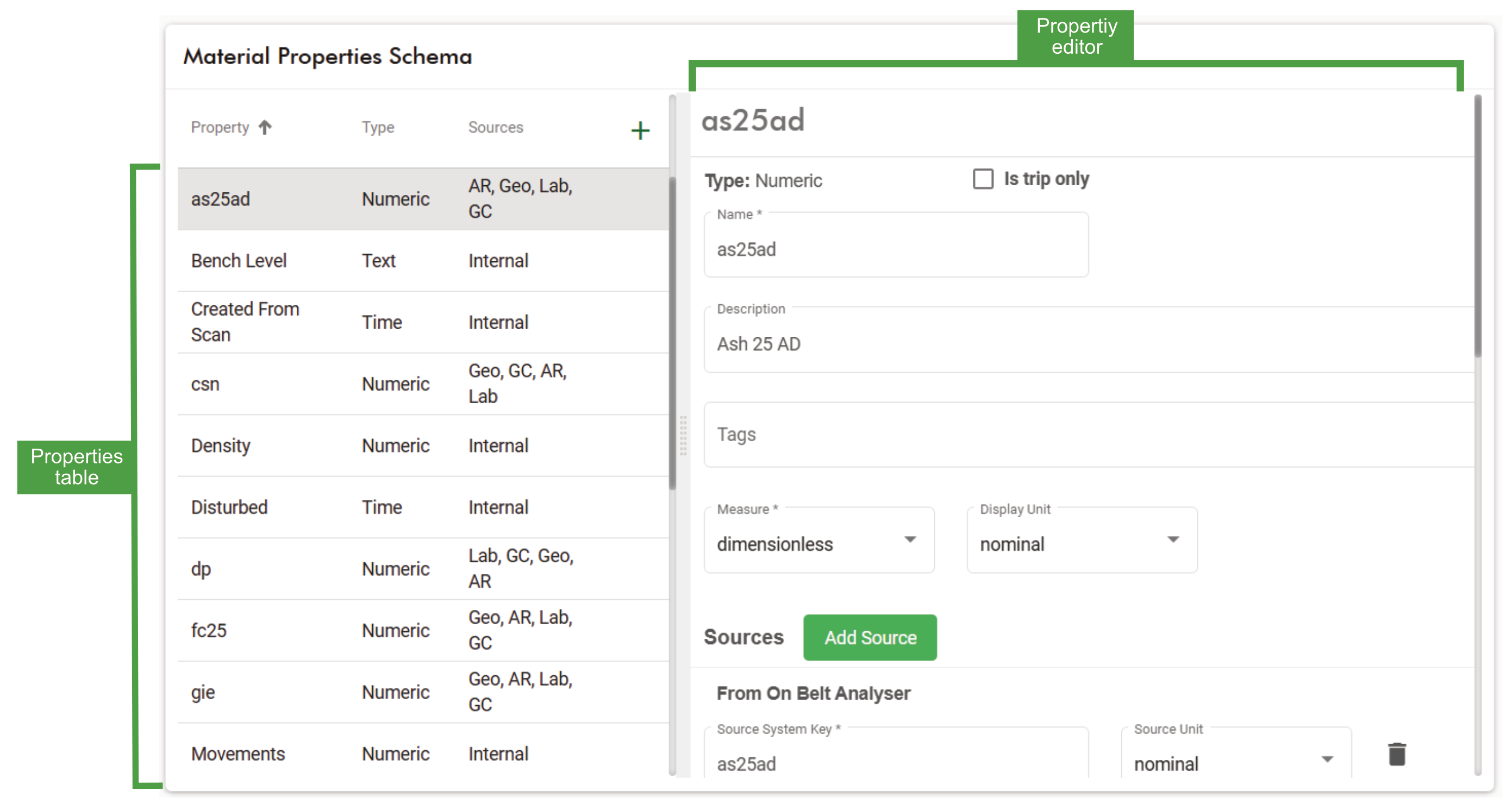Click the Type column header

tap(377, 127)
